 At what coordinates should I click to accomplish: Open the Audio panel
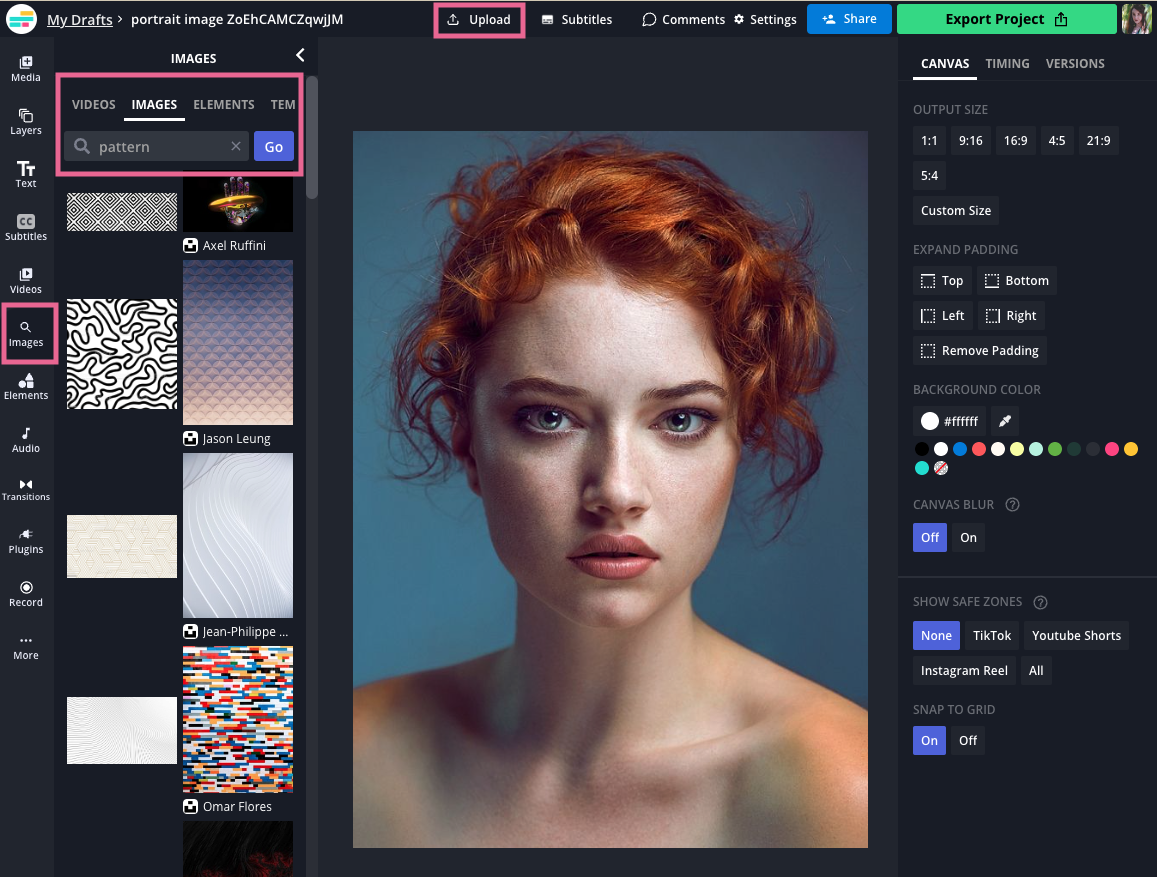26,439
